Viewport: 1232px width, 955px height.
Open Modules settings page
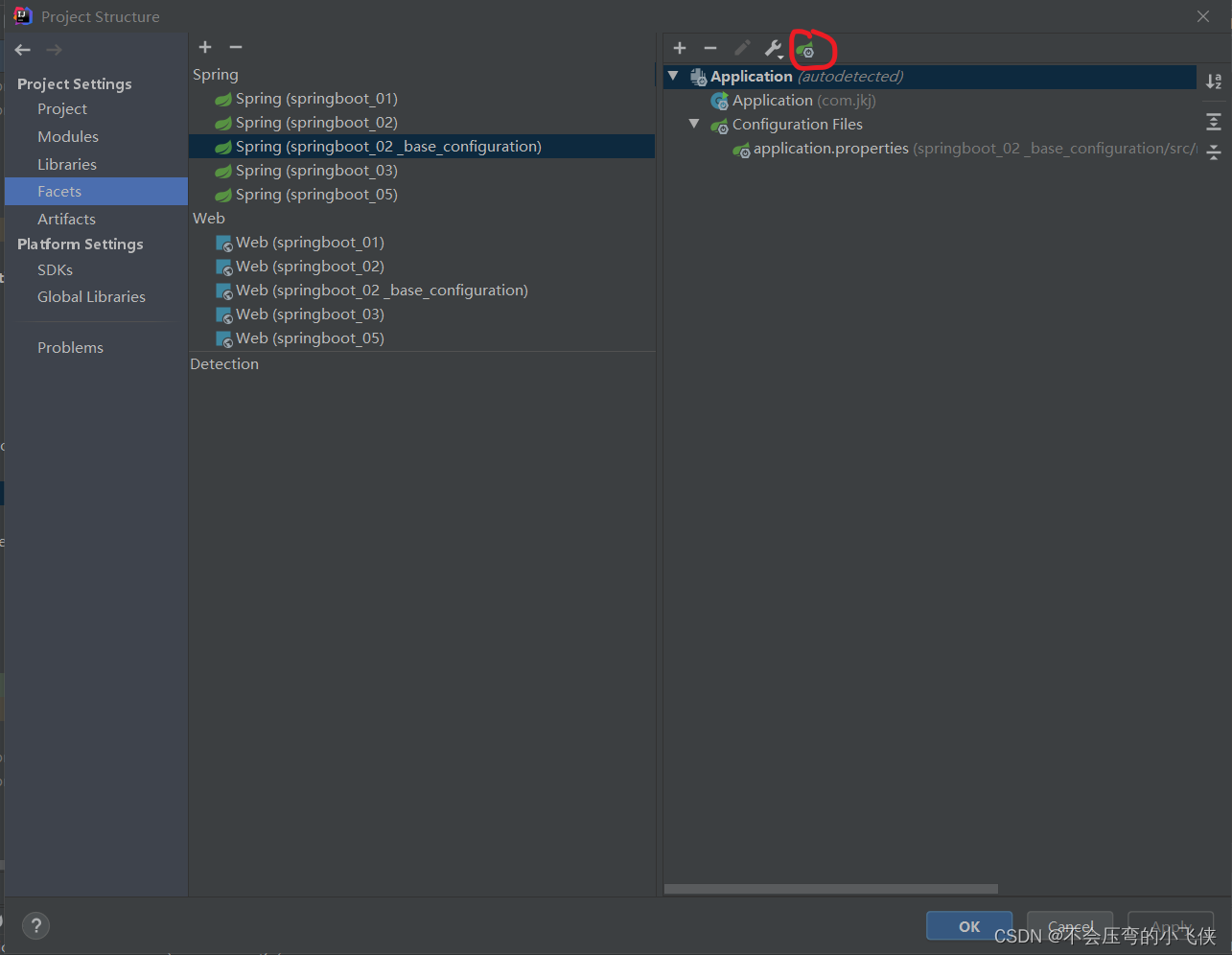click(x=68, y=137)
